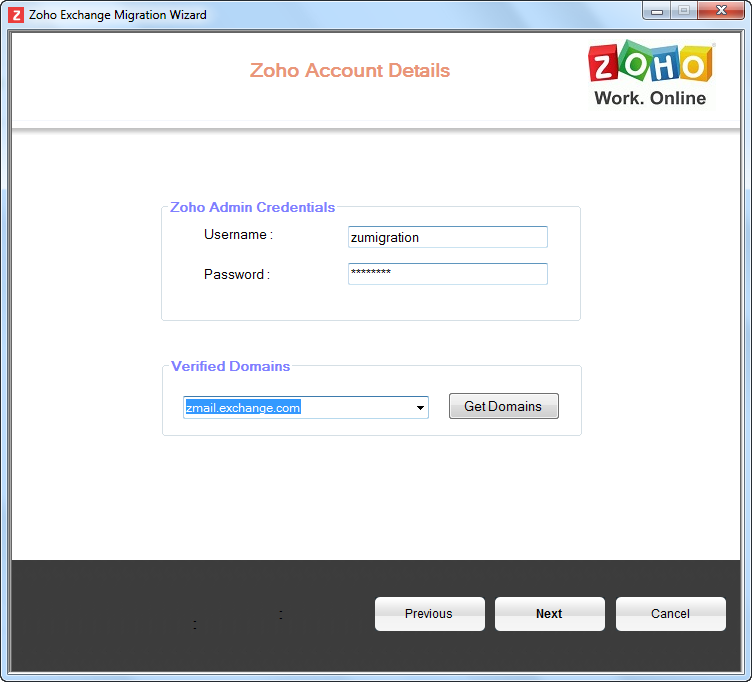Click the Username input field
Viewport: 752px width, 682px height.
(x=447, y=237)
